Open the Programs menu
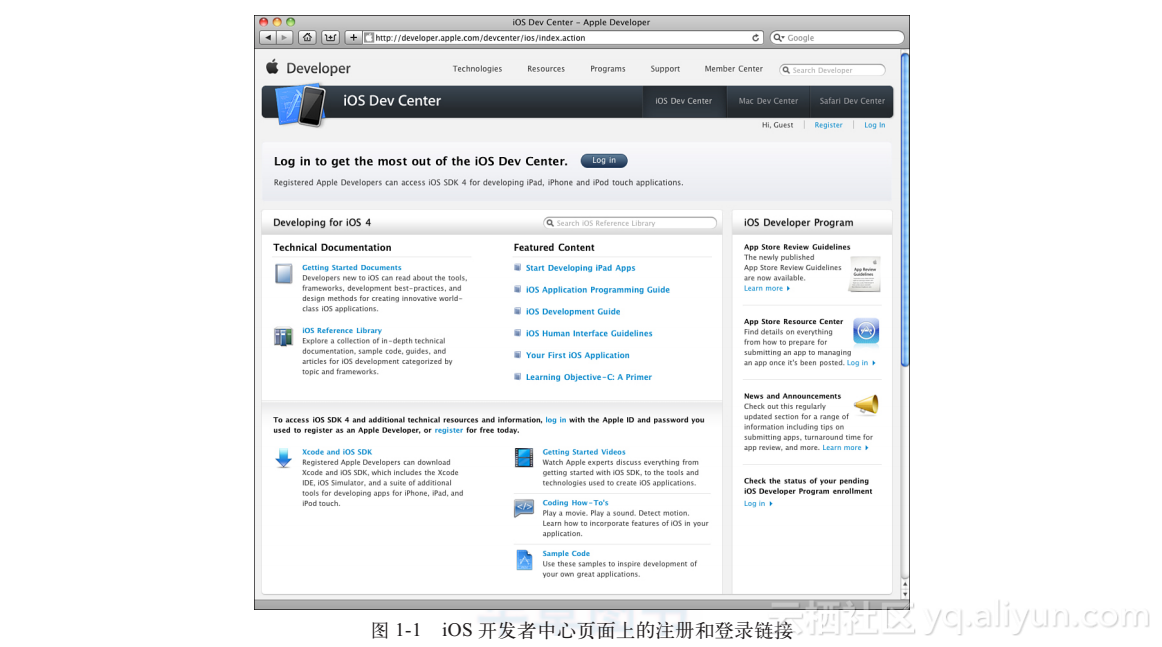The image size is (1162, 647). pyautogui.click(x=608, y=69)
